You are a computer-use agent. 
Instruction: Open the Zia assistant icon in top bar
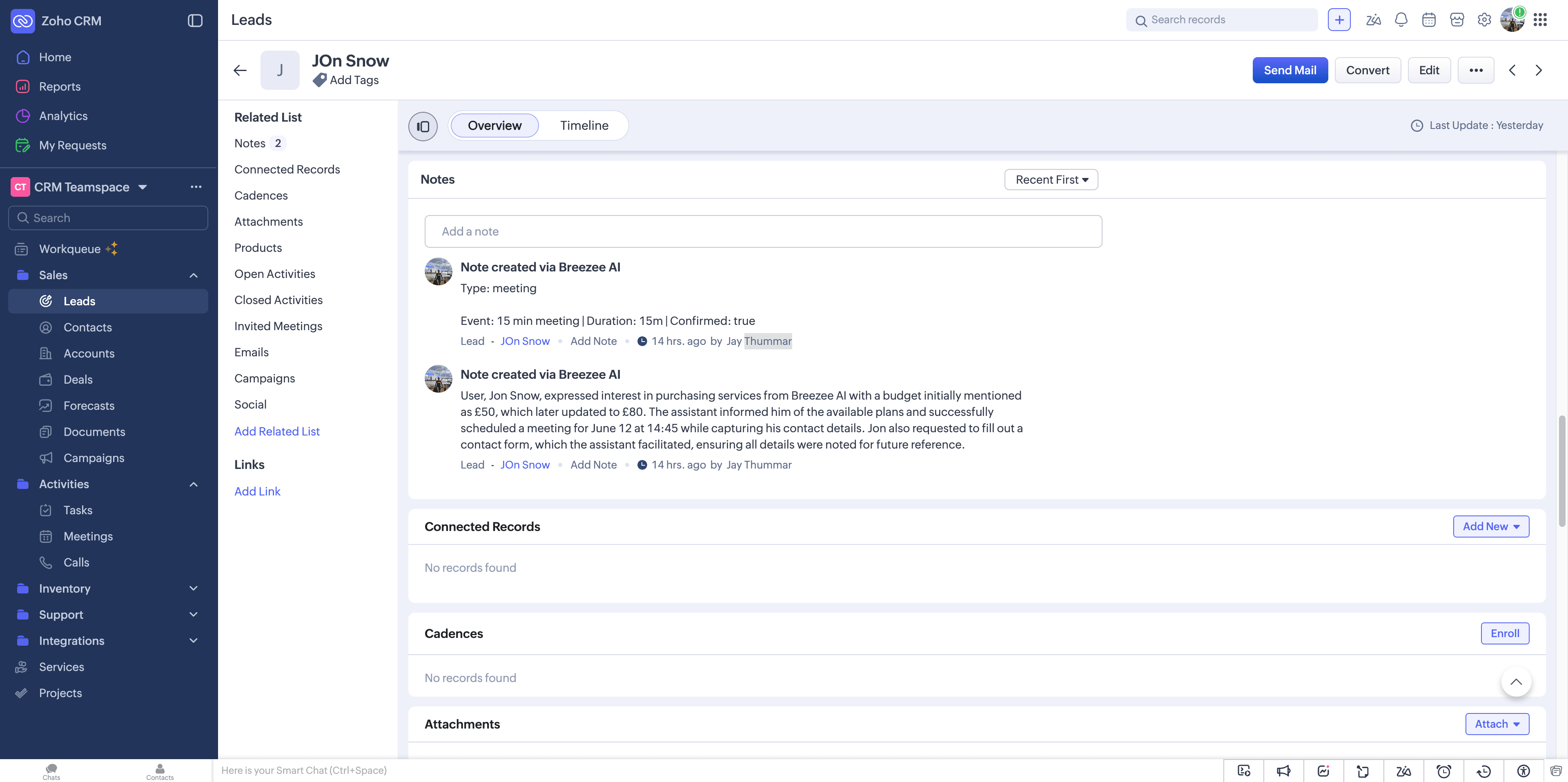pos(1372,20)
